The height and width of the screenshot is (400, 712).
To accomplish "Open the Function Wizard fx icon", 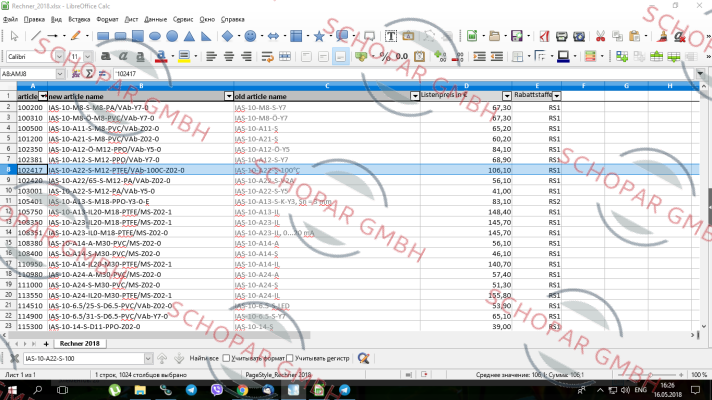I will (x=76, y=74).
